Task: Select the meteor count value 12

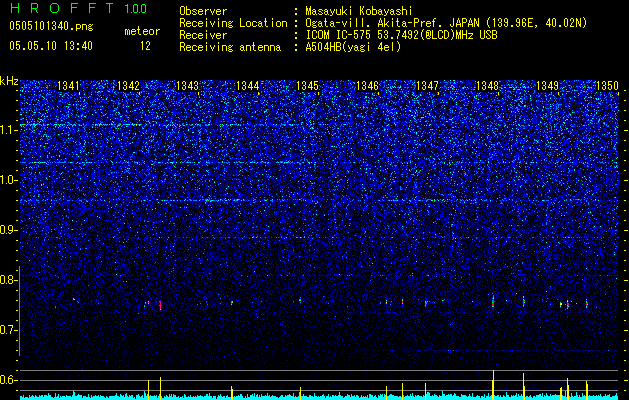Action: click(145, 46)
